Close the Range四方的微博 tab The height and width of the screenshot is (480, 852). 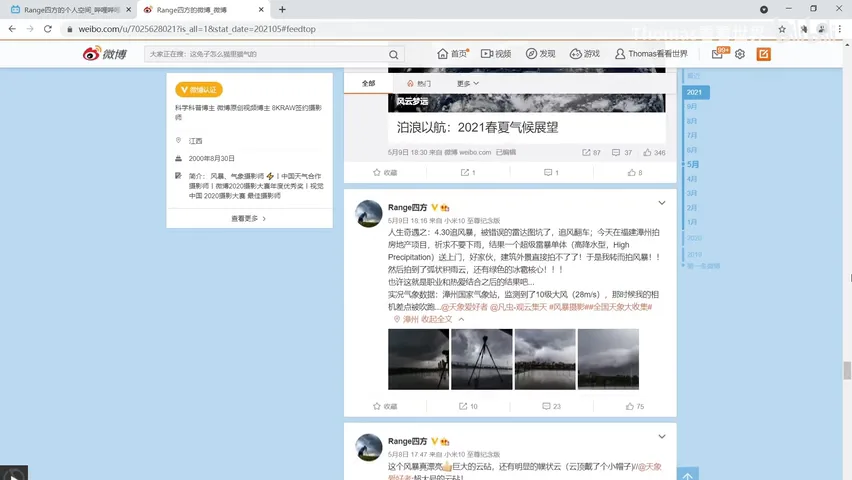[261, 10]
